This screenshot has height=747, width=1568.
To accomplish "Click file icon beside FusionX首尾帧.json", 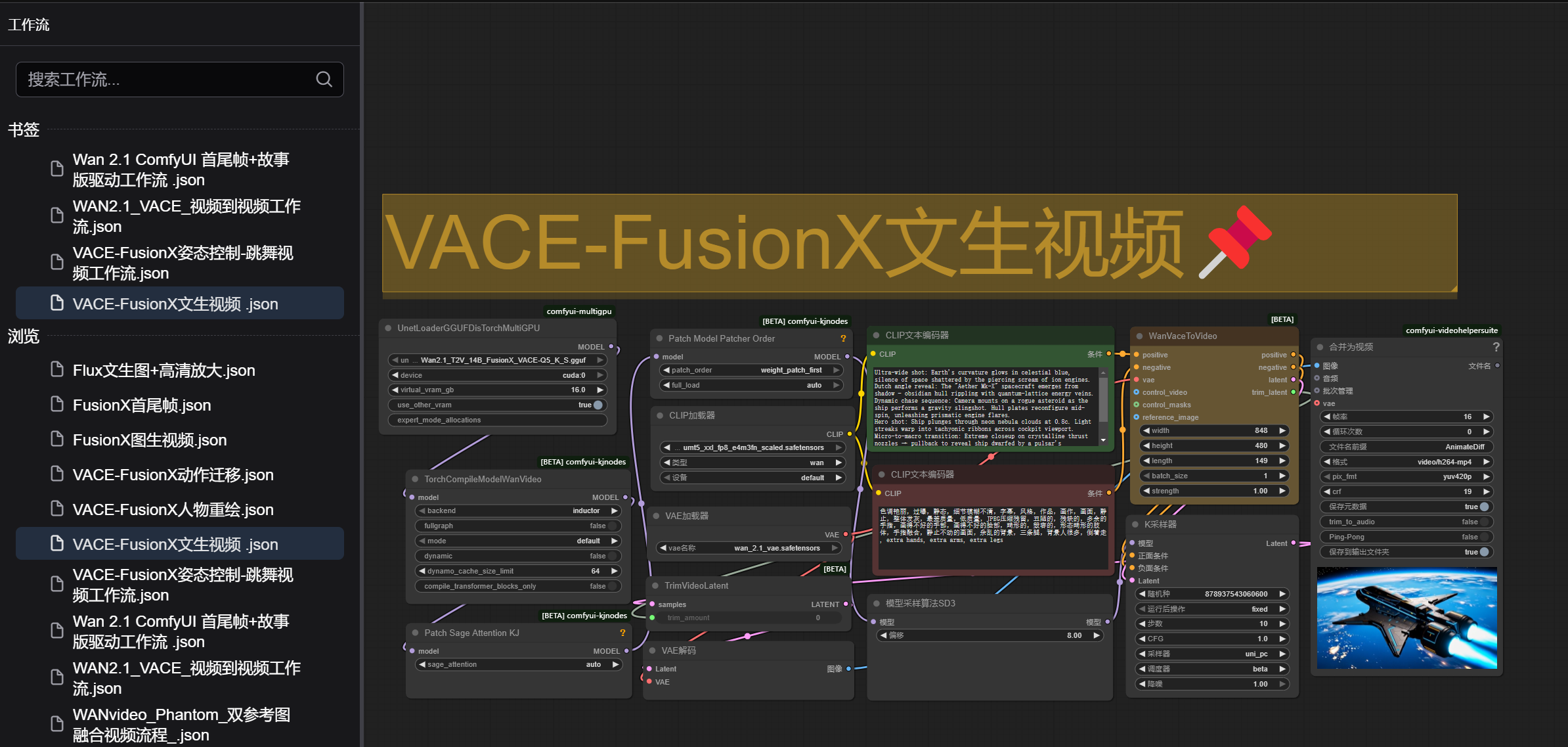I will (57, 404).
